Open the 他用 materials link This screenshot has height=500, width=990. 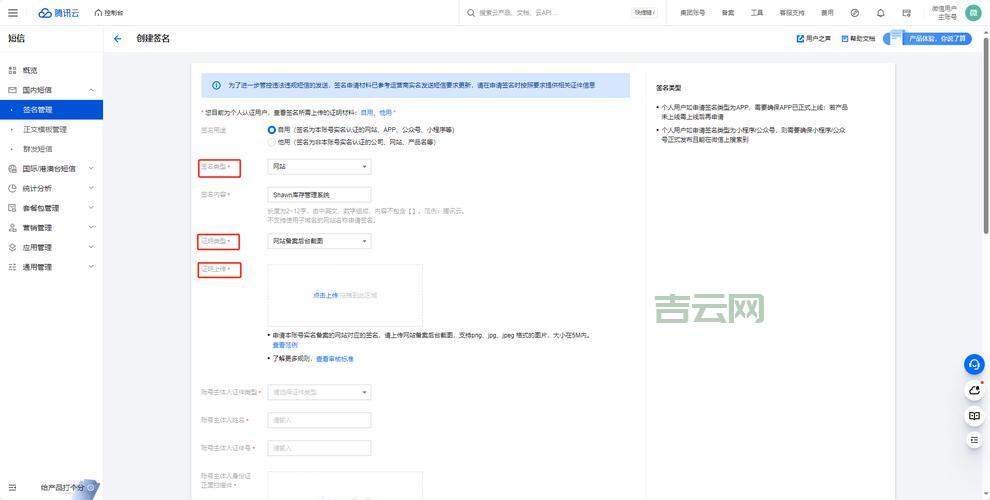click(385, 112)
